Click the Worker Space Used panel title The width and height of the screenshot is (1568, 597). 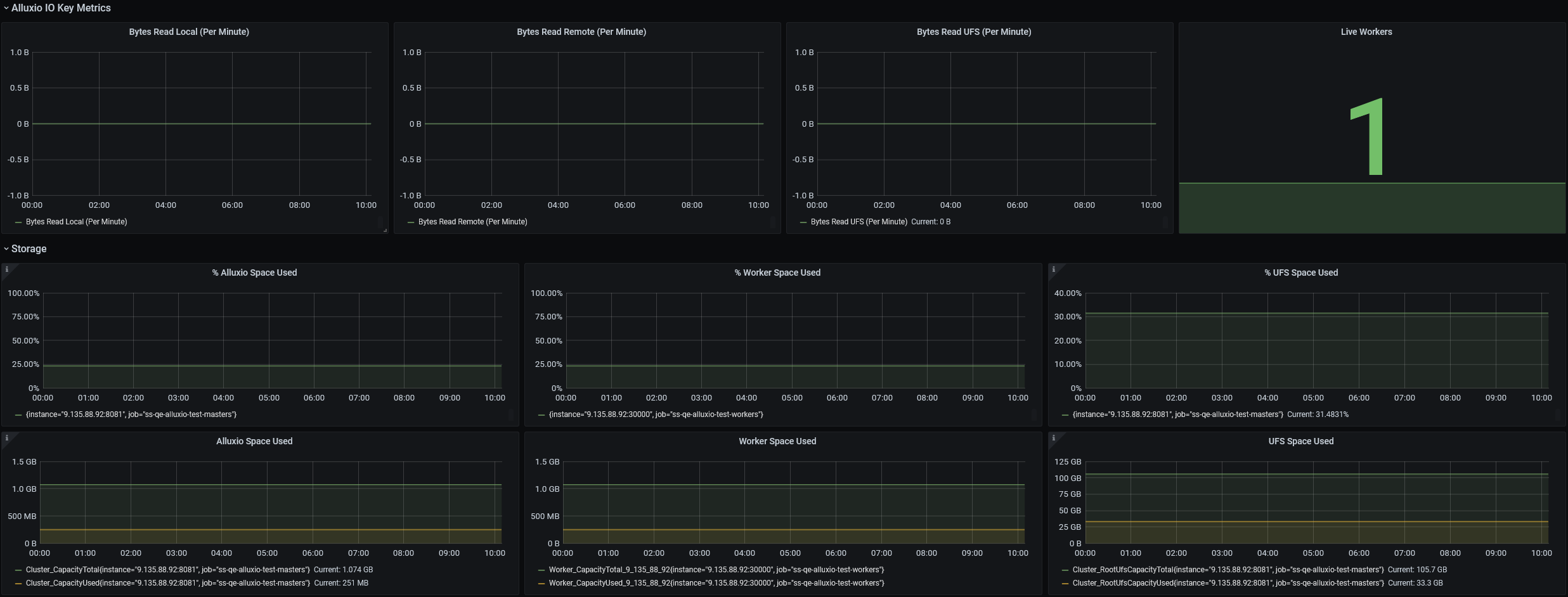point(777,441)
